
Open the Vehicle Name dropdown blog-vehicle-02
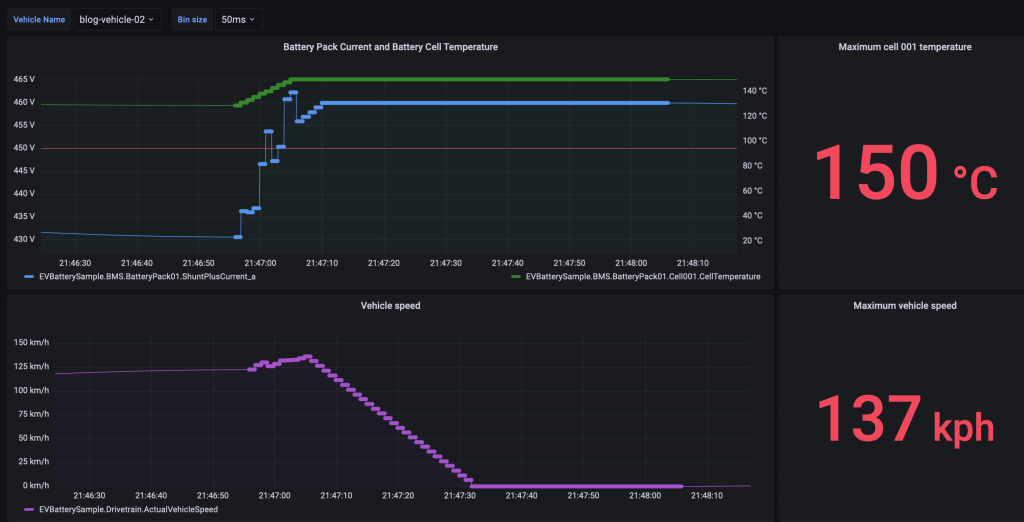click(x=117, y=20)
